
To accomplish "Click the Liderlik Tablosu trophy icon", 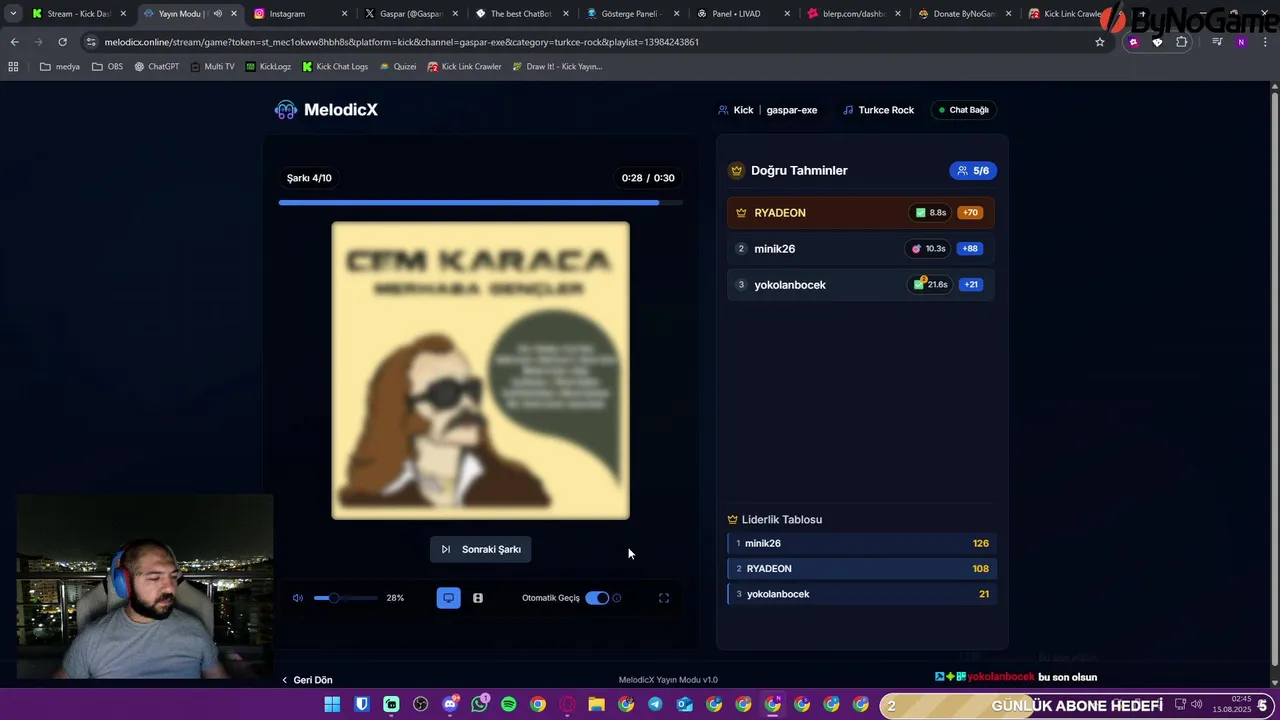I will click(x=733, y=520).
